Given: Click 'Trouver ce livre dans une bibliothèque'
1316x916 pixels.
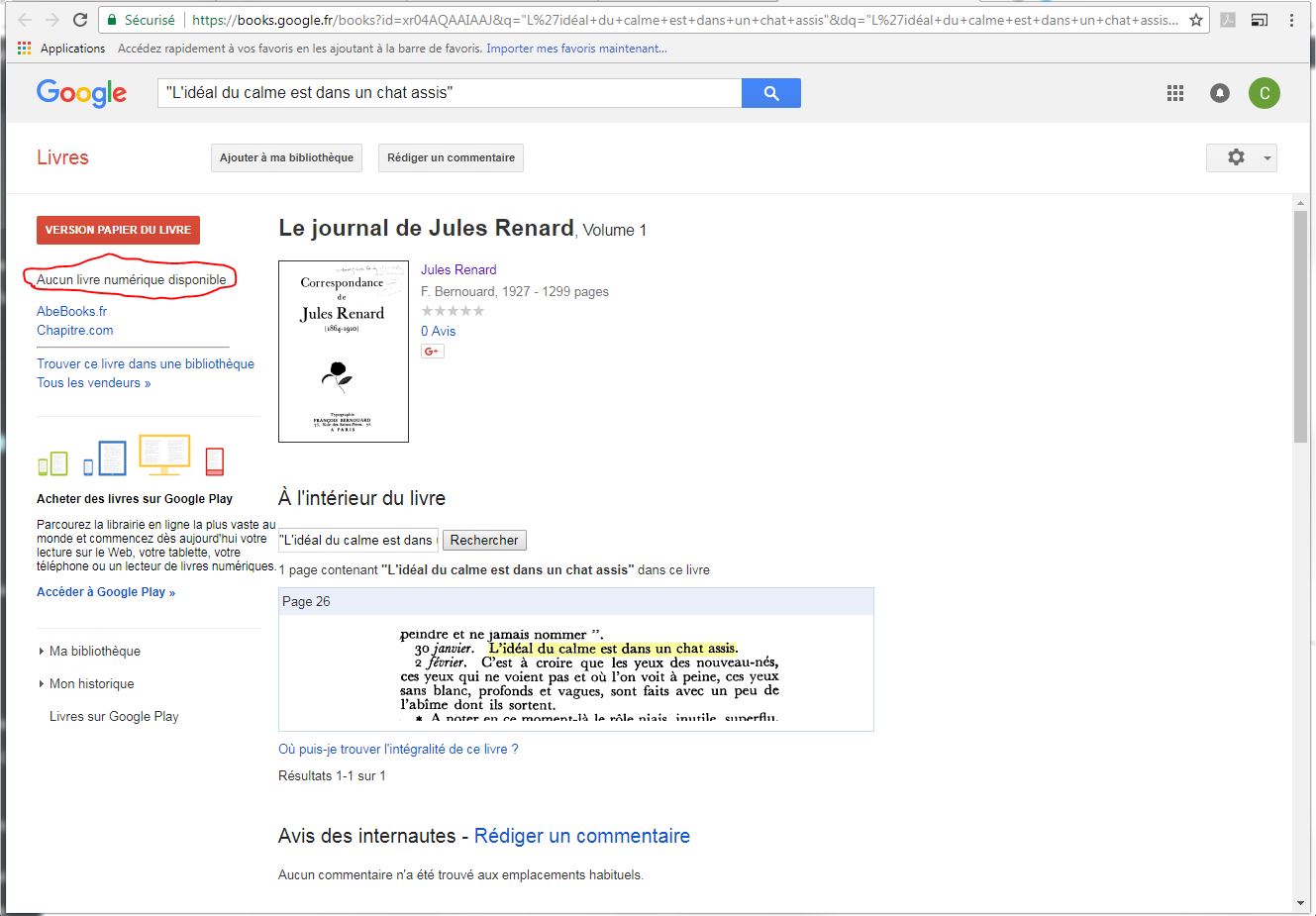Looking at the screenshot, I should [146, 363].
